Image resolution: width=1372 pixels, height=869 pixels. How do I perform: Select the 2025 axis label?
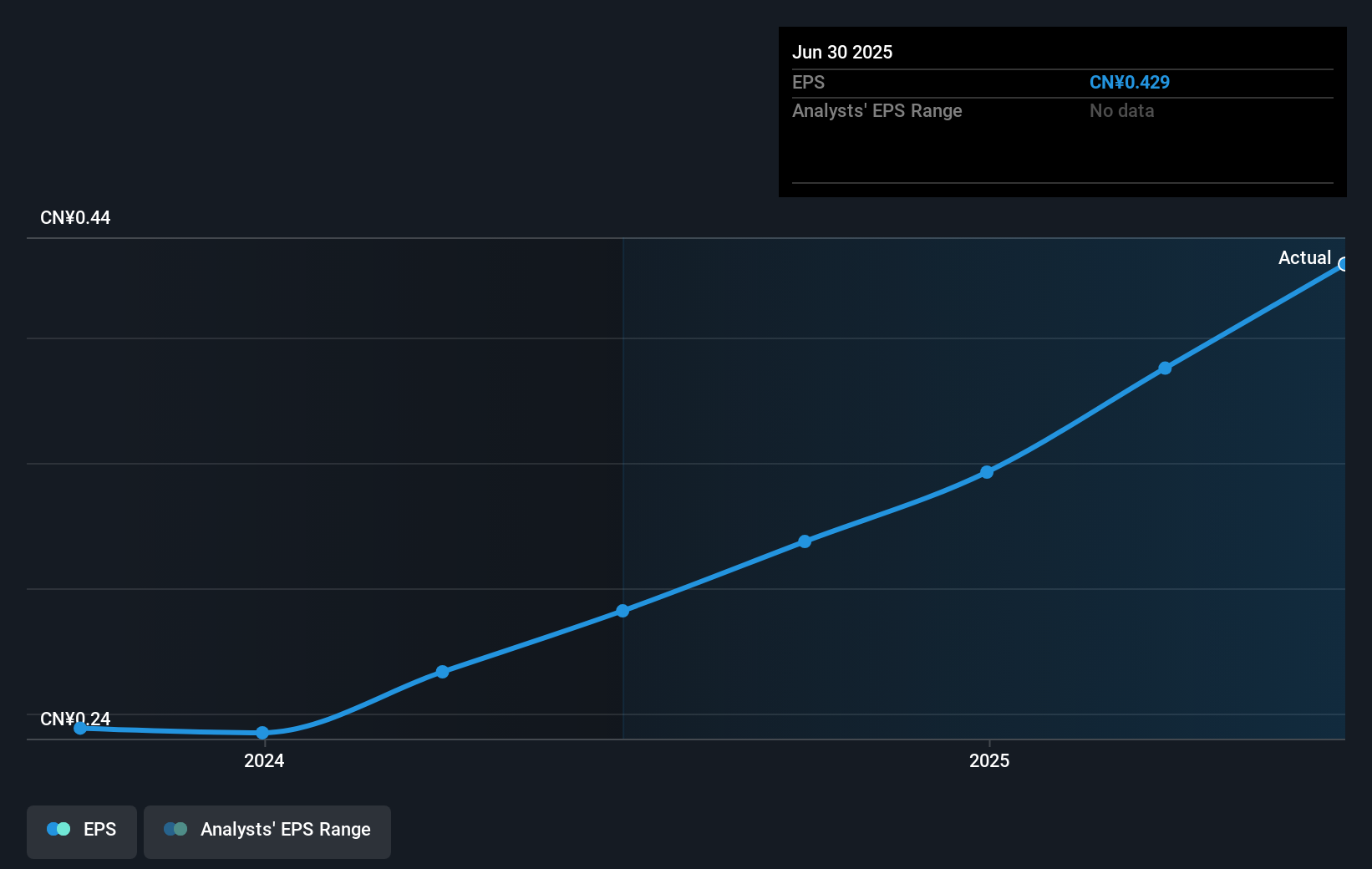click(989, 761)
